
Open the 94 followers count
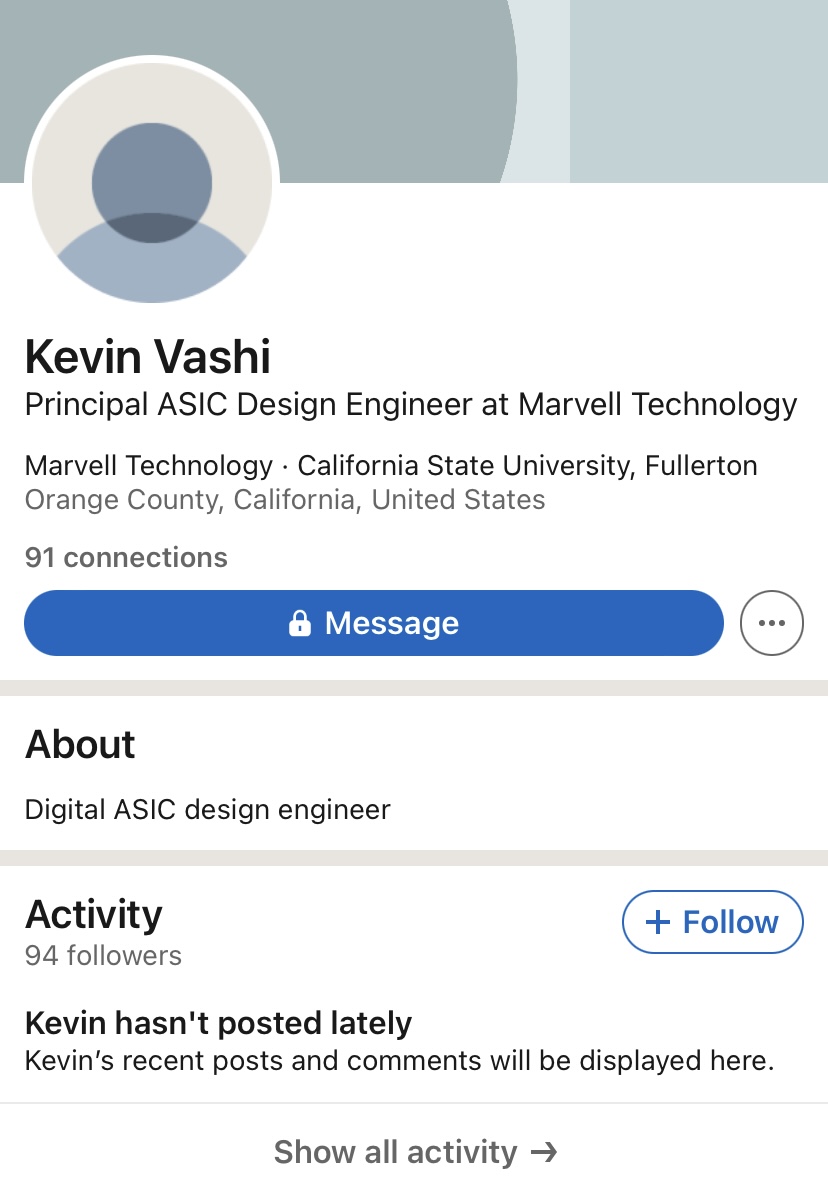pyautogui.click(x=103, y=956)
